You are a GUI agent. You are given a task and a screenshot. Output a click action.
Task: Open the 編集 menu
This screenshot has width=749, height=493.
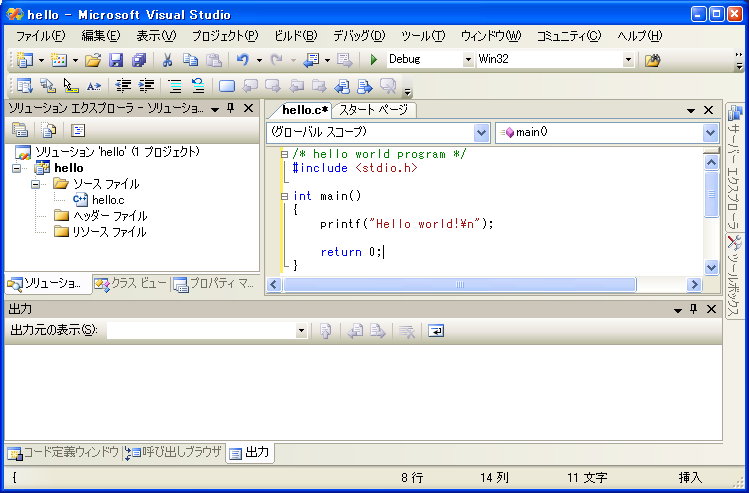(x=101, y=36)
